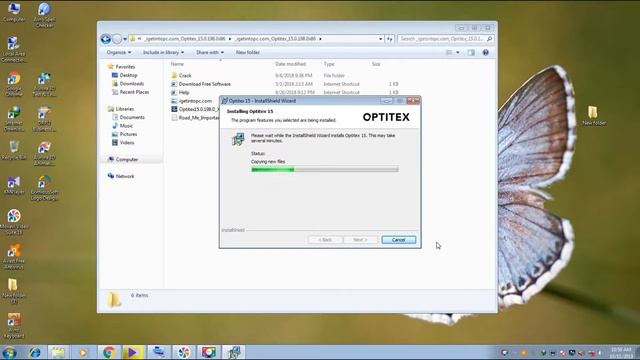
Task: Open Movavi Video Suite desktop shortcut
Action: [x=14, y=222]
